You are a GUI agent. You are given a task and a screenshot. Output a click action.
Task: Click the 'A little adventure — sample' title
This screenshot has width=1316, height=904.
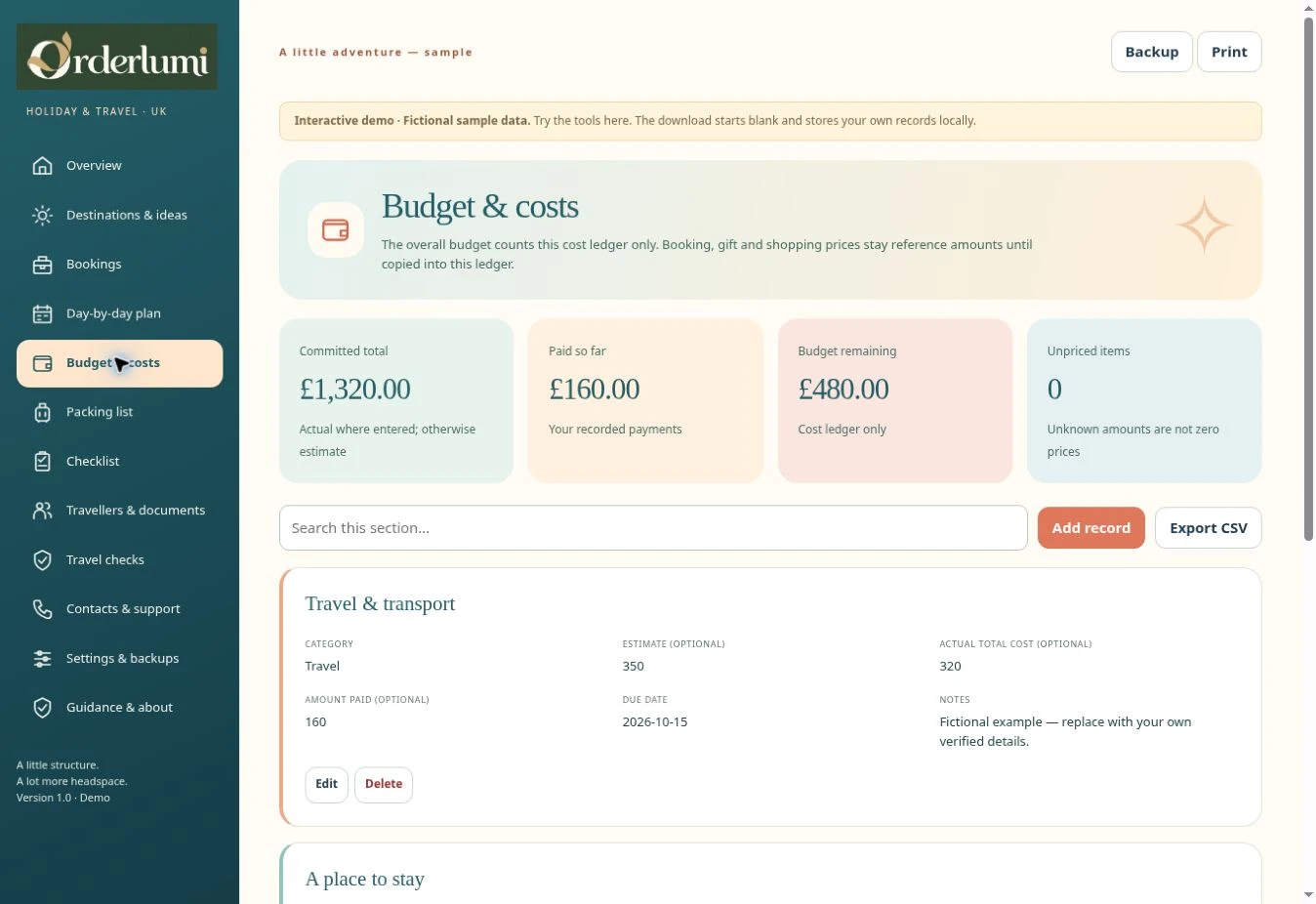[x=376, y=53]
